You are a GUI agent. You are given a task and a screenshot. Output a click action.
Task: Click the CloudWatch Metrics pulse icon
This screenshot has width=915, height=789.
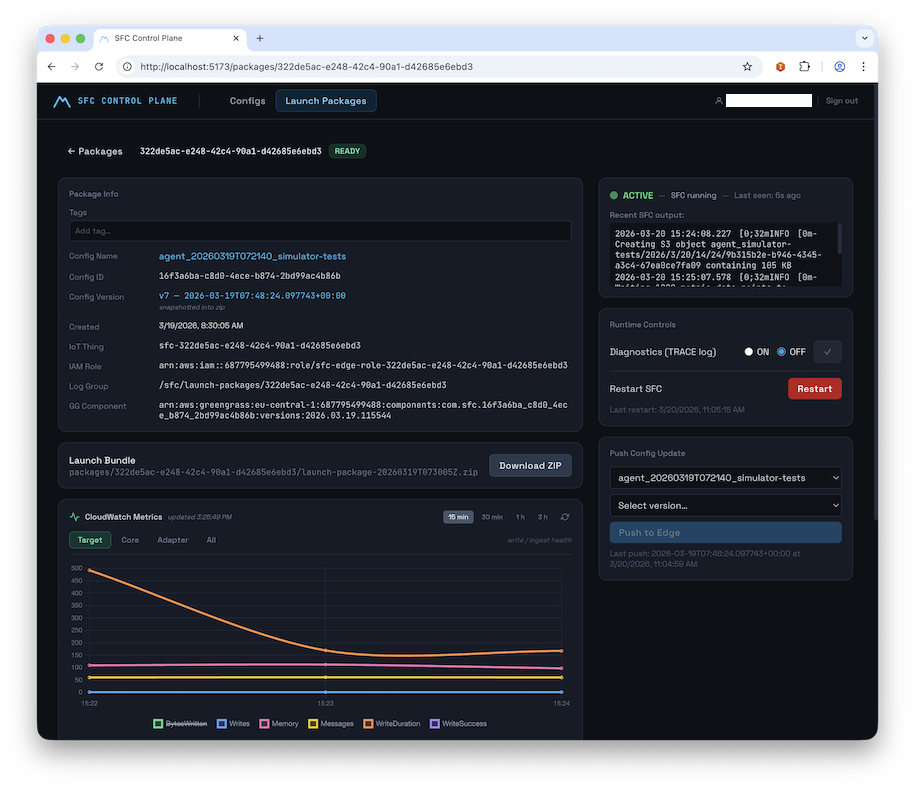[x=74, y=517]
